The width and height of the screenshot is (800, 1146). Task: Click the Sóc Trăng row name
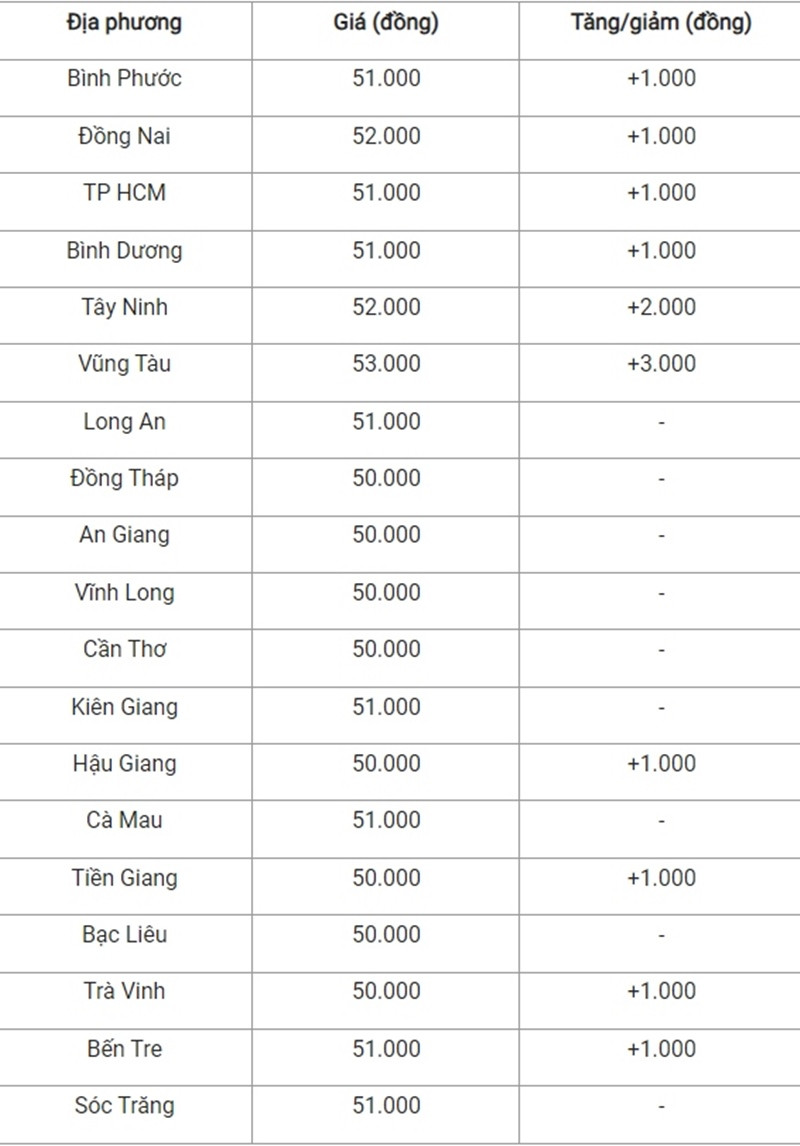coord(124,1106)
